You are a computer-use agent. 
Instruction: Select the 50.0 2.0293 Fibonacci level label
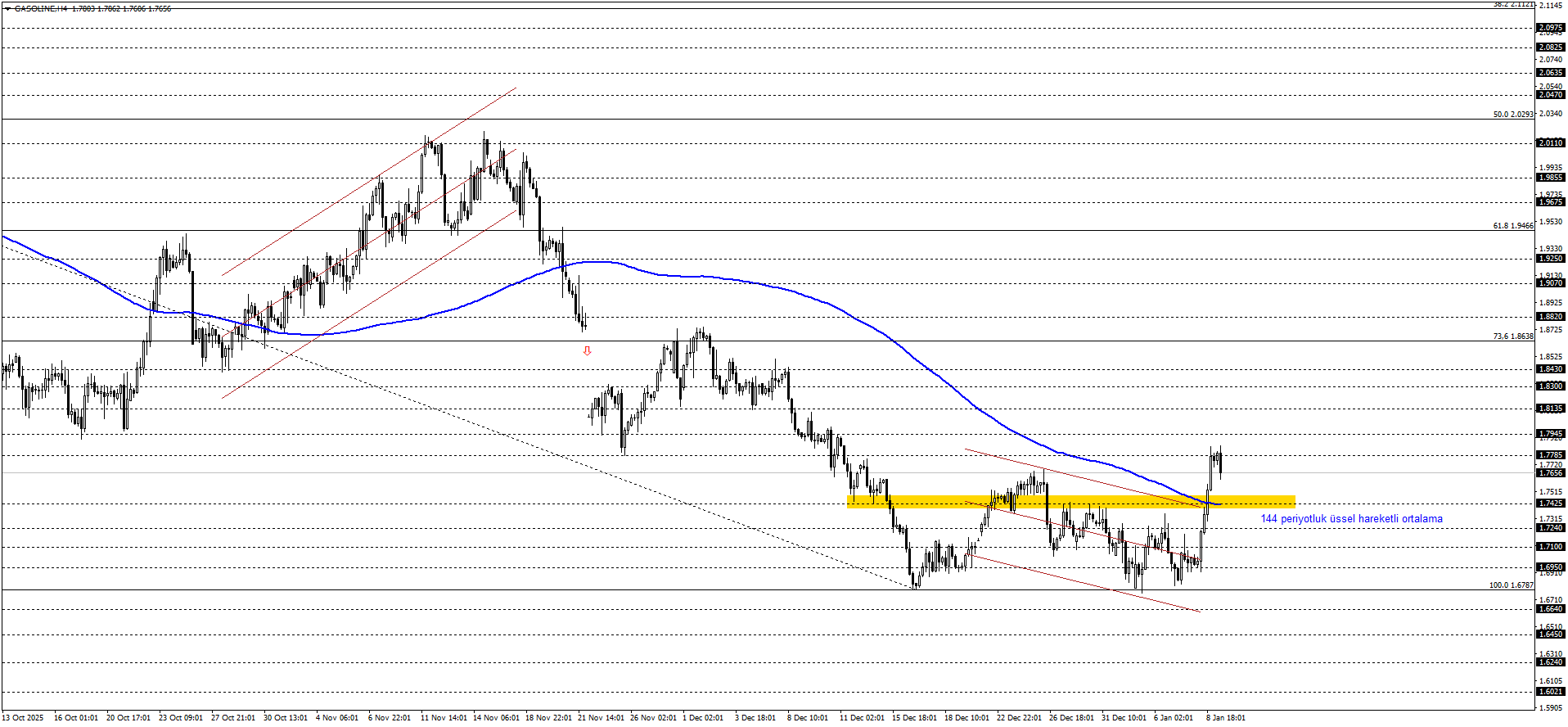[x=1512, y=115]
